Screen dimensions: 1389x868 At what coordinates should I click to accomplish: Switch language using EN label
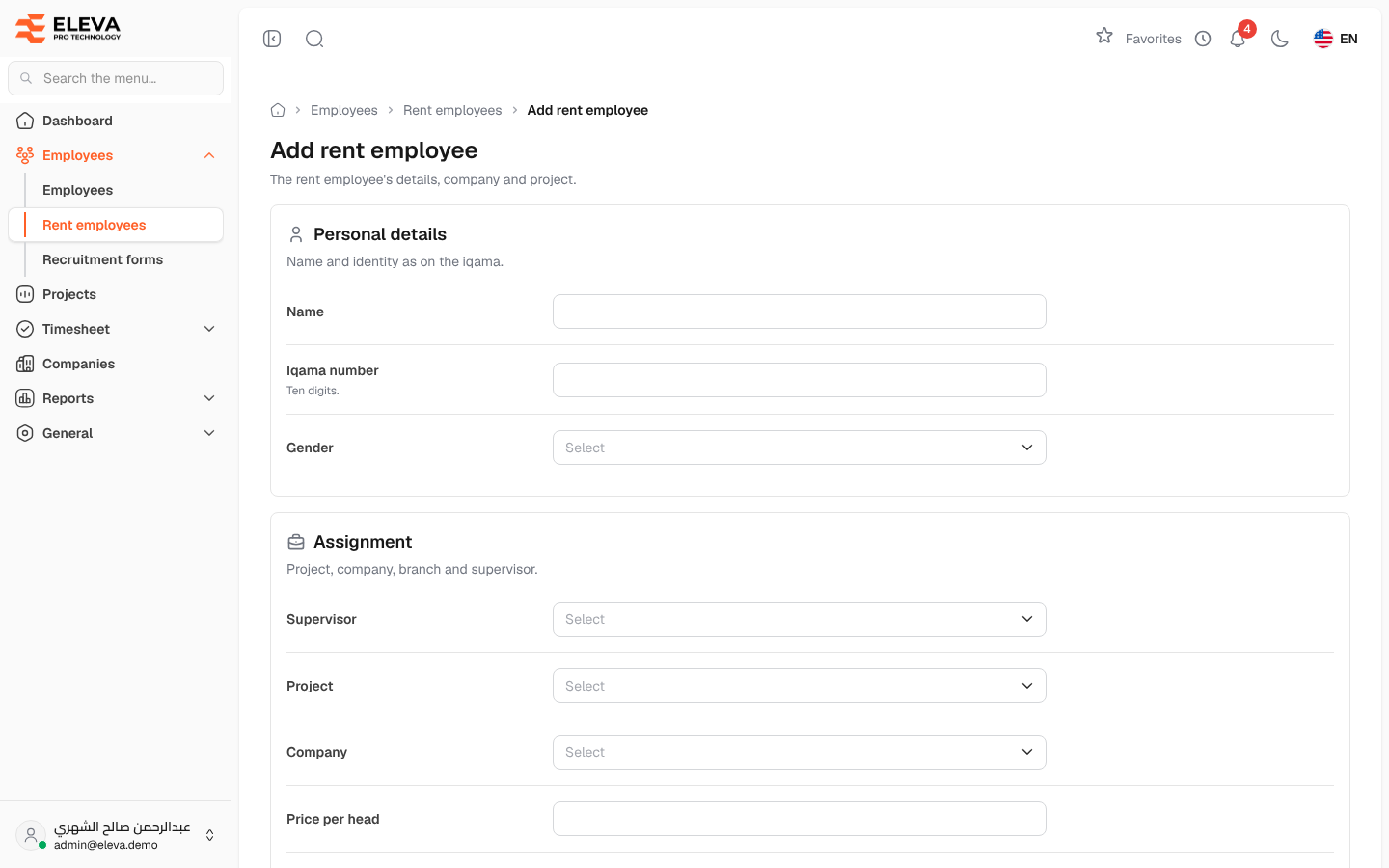[x=1348, y=39]
